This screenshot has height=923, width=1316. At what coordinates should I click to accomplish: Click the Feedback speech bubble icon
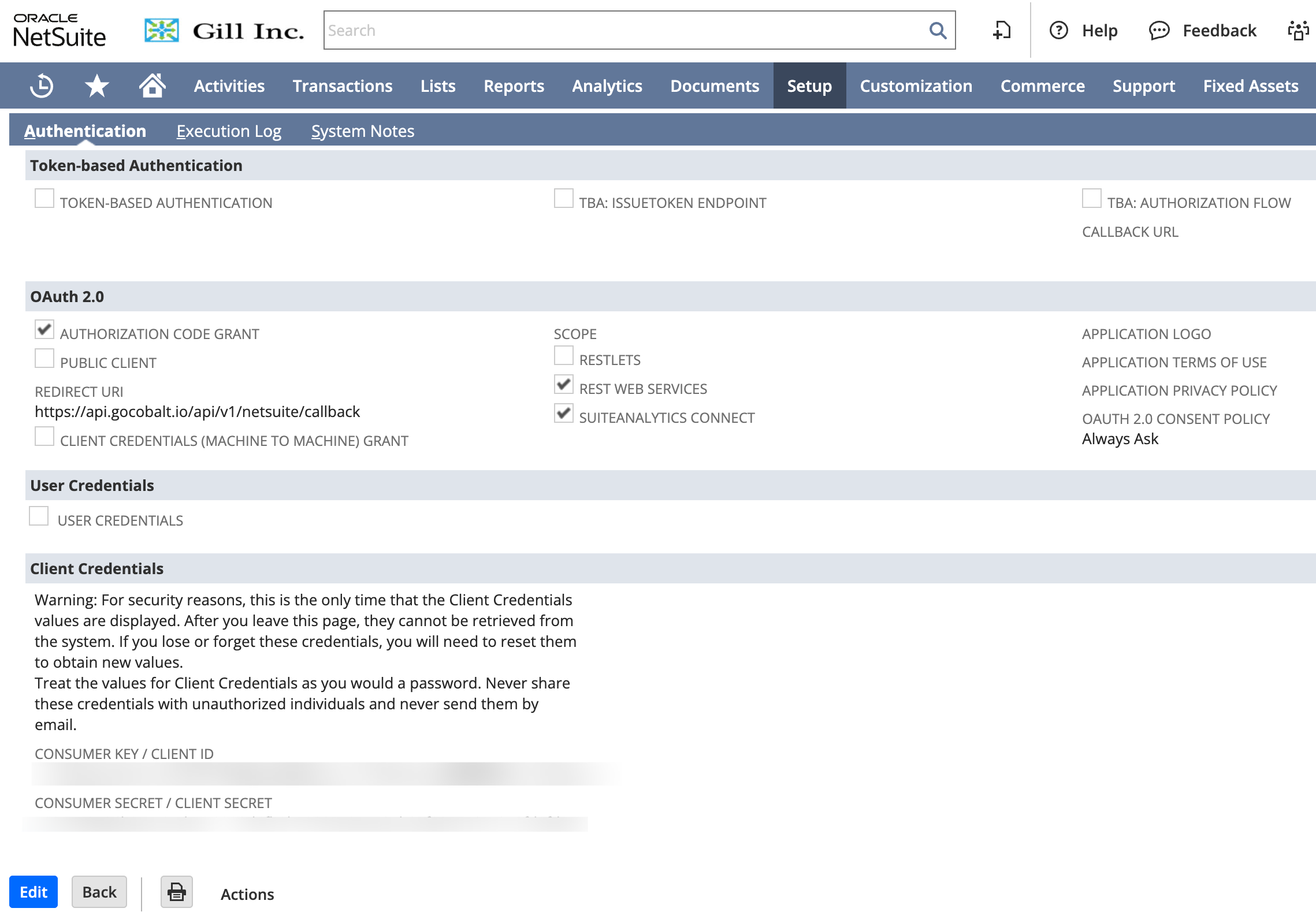click(1159, 31)
